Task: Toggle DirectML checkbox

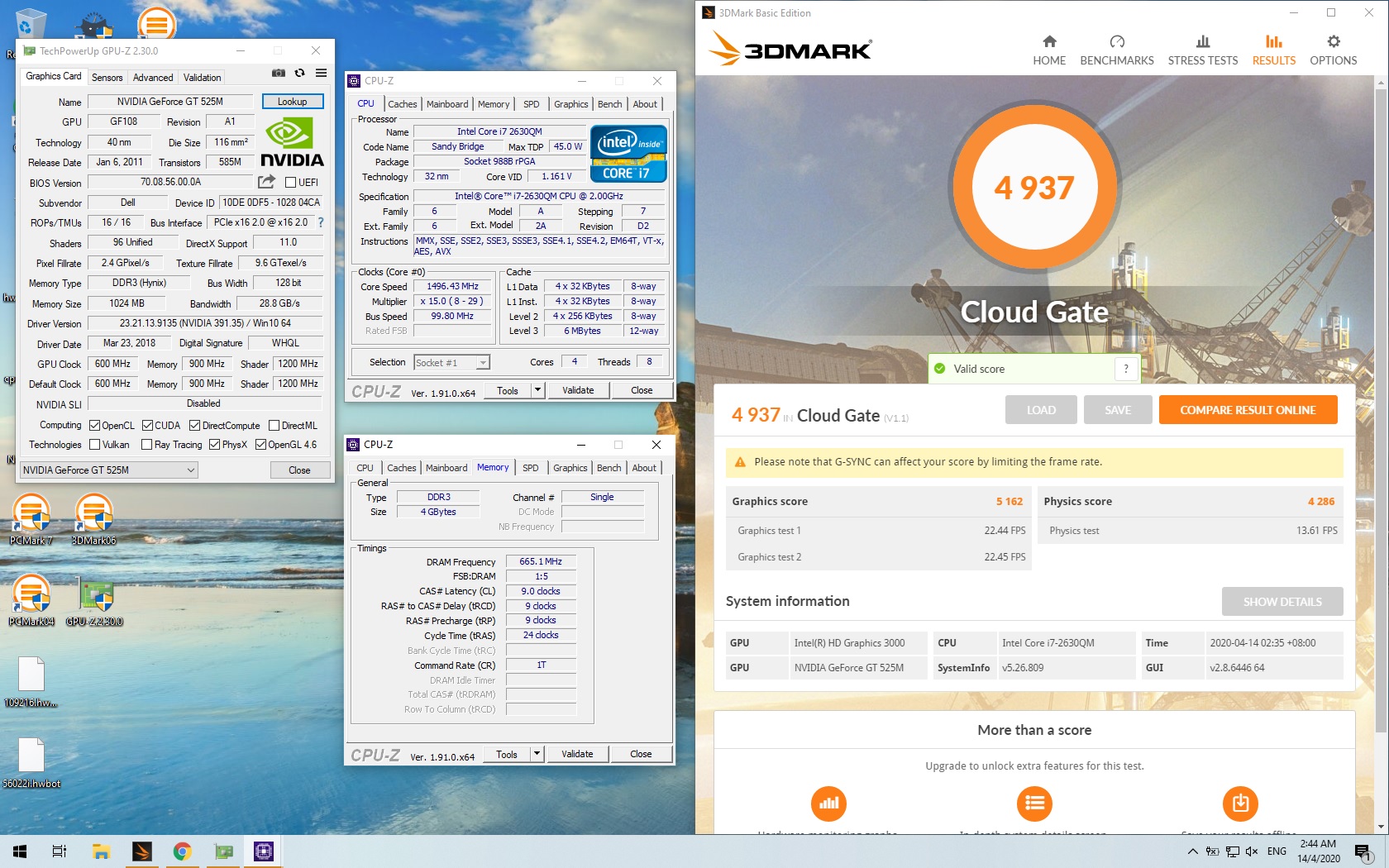Action: (274, 426)
